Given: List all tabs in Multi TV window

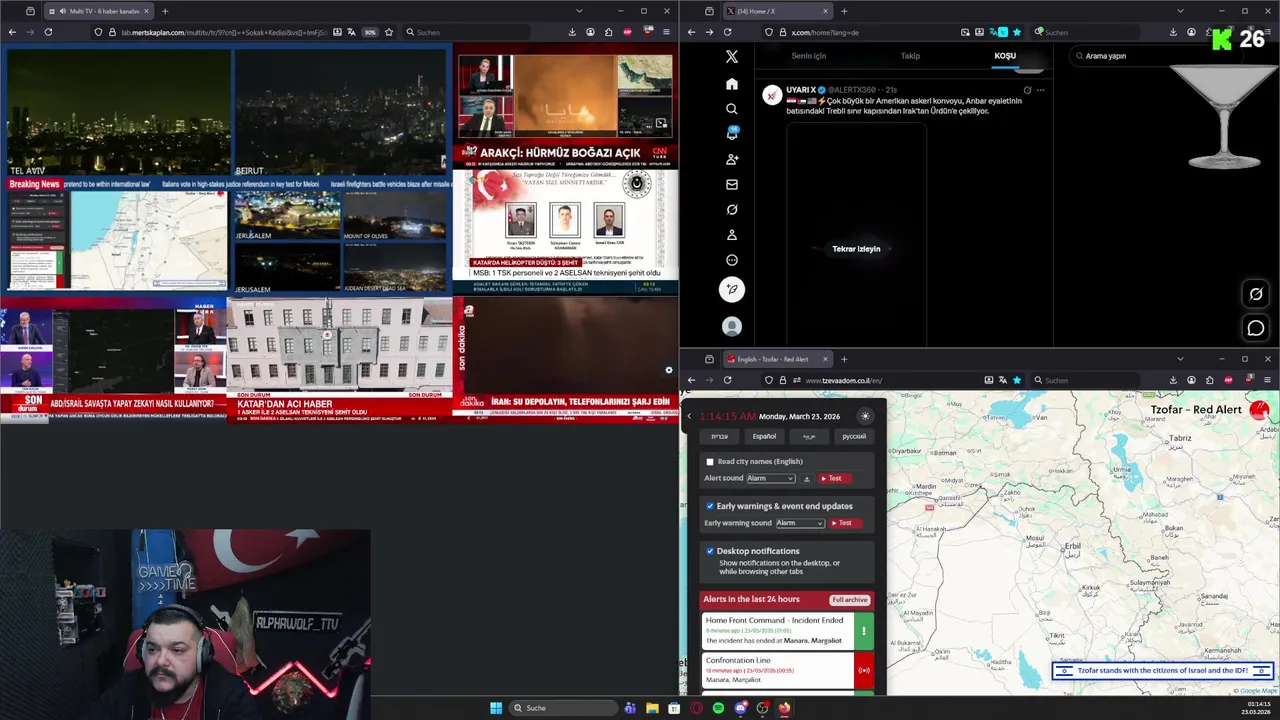Looking at the screenshot, I should (579, 11).
